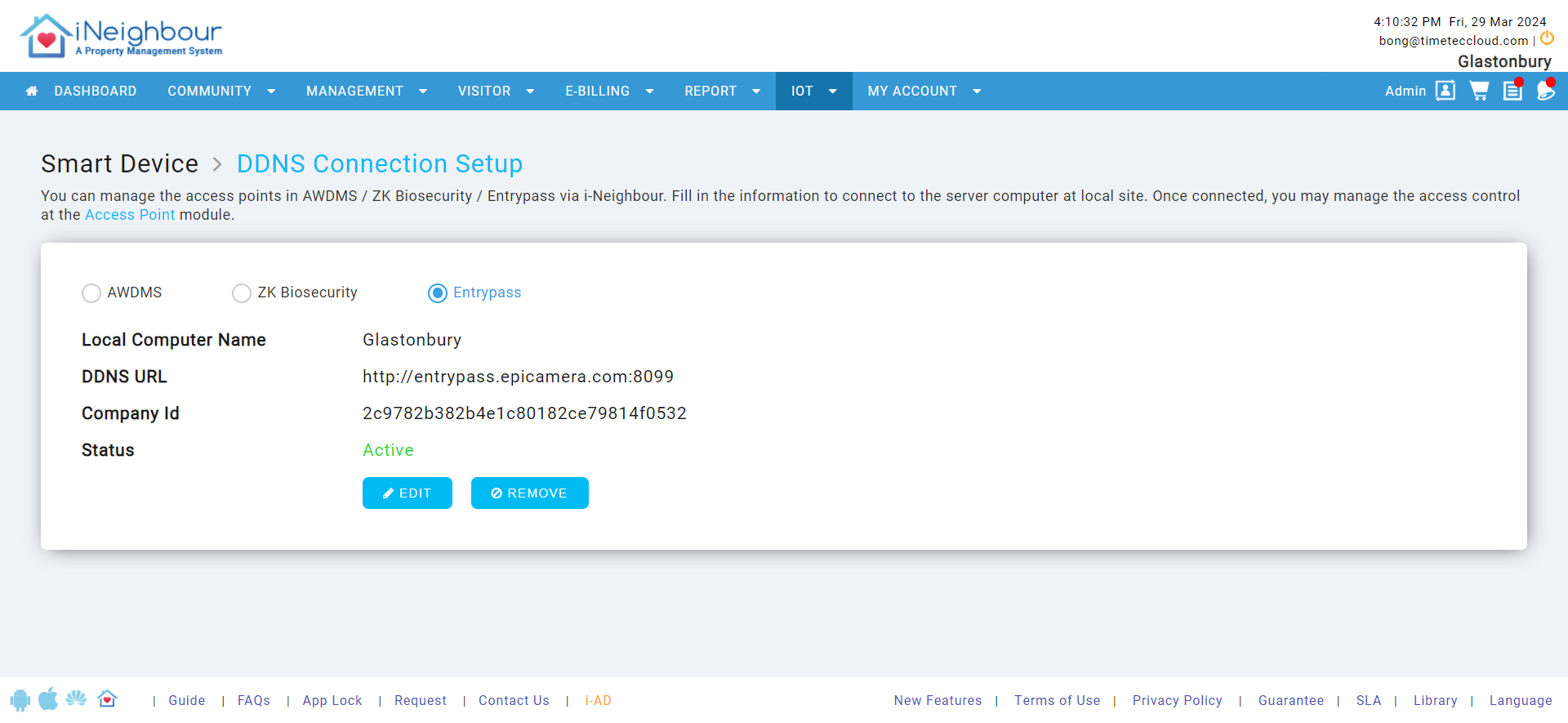Image resolution: width=1568 pixels, height=723 pixels.
Task: Select the ZK Biosecurity radio option
Action: coord(242,293)
